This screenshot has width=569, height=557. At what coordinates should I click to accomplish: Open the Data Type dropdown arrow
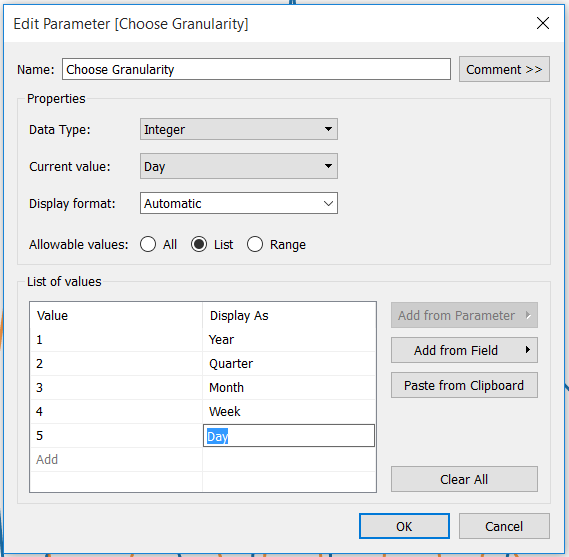click(x=328, y=129)
